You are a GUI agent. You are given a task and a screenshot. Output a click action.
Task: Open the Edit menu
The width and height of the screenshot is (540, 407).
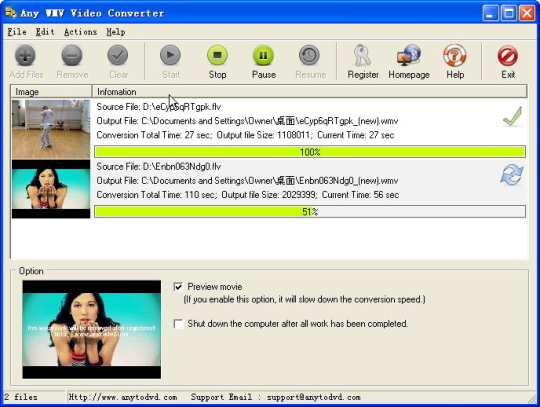tap(45, 32)
